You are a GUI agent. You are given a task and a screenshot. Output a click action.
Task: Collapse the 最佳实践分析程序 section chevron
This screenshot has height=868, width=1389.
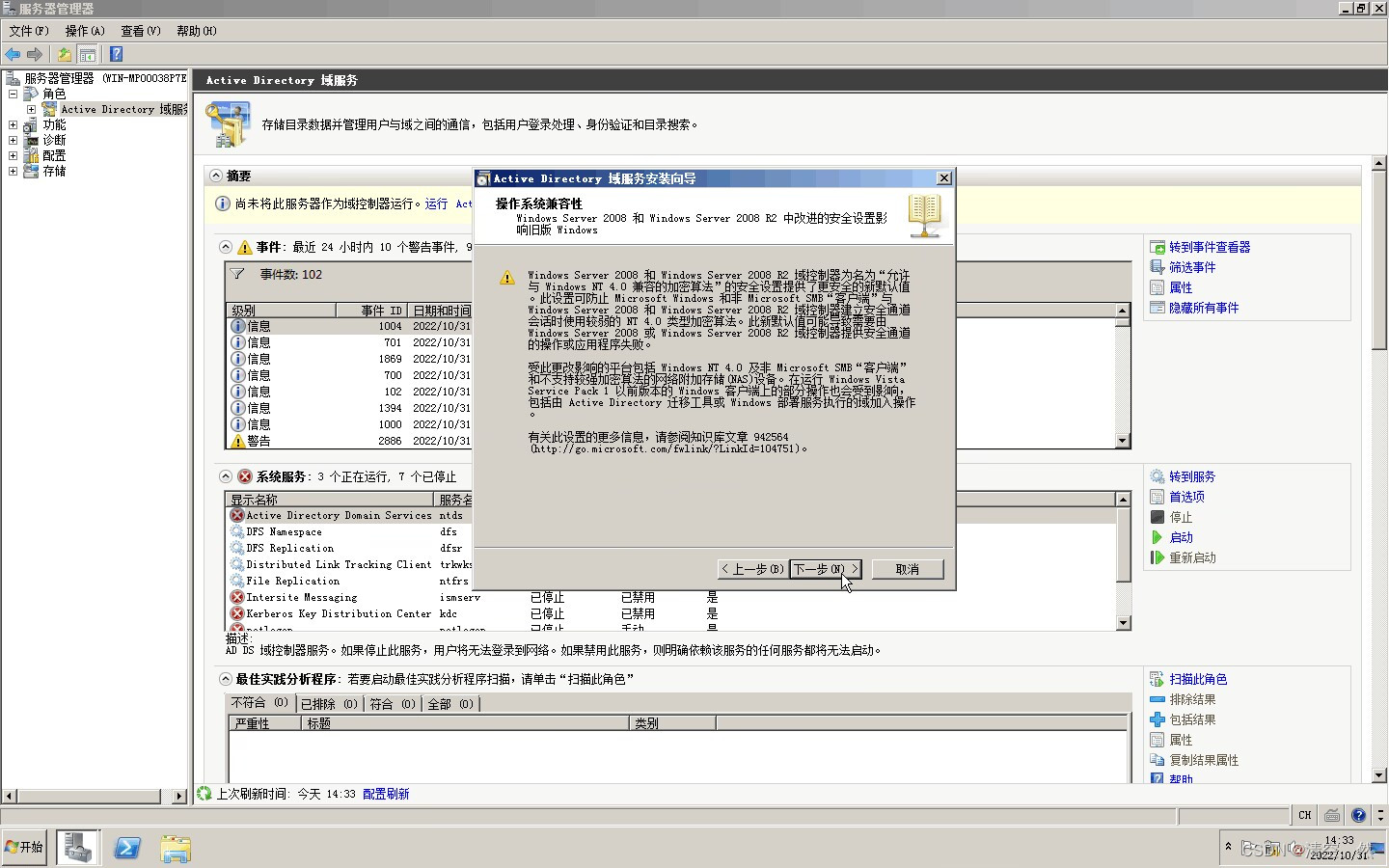226,679
